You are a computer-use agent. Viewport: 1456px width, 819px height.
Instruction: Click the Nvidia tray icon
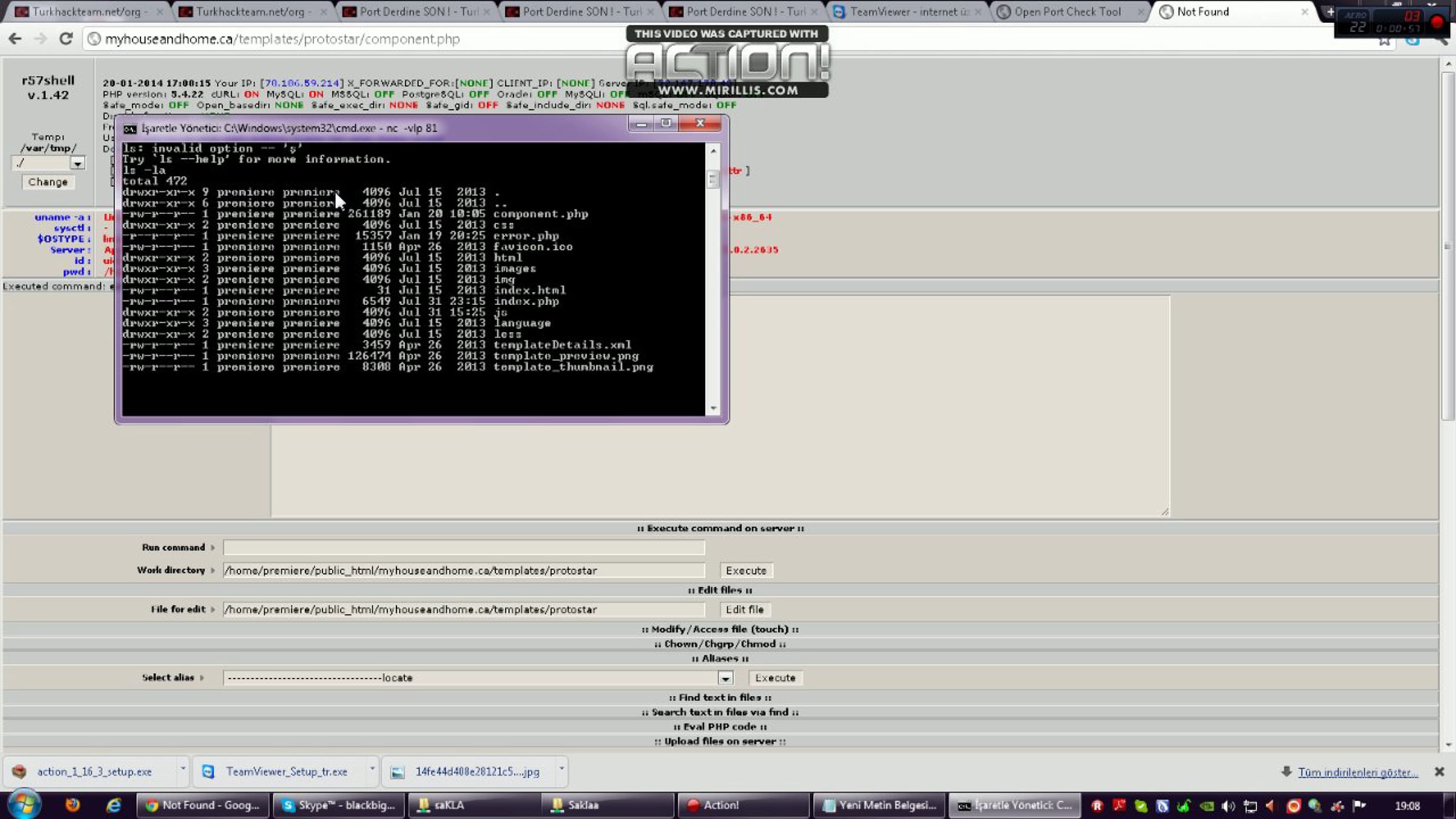click(x=1207, y=806)
